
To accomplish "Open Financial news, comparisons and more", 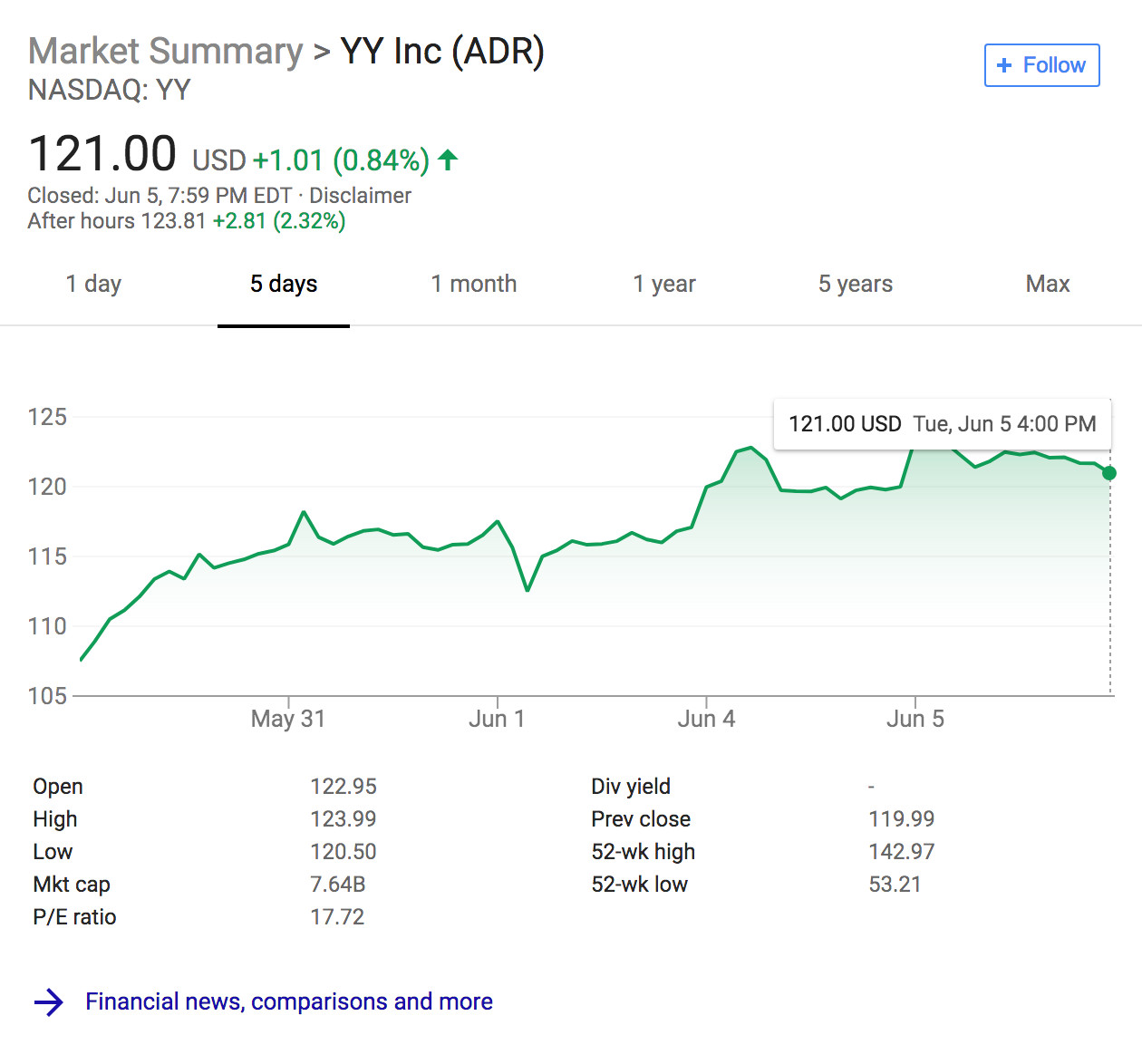I will tap(289, 1001).
